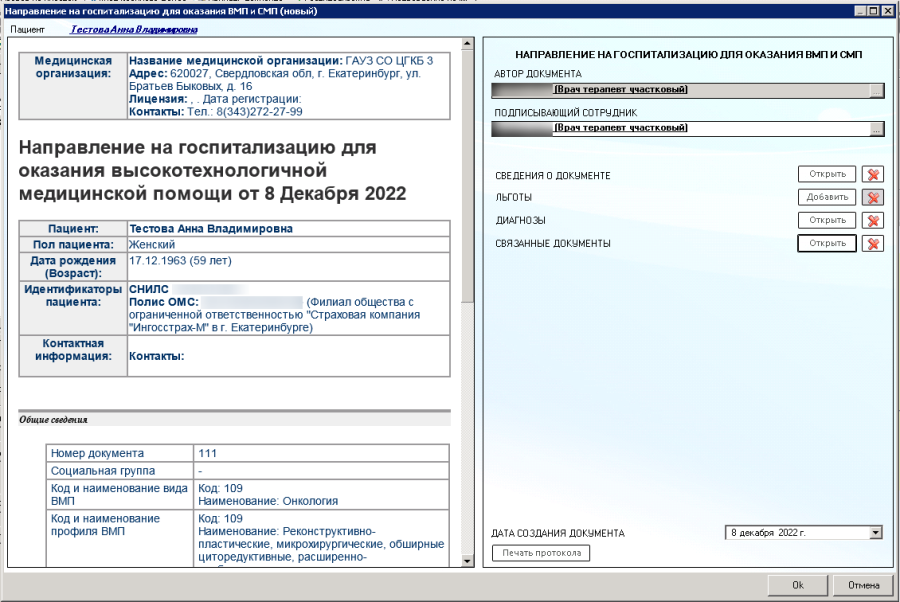This screenshot has height=602, width=900.
Task: Open the Сведения о документе section
Action: tap(827, 174)
